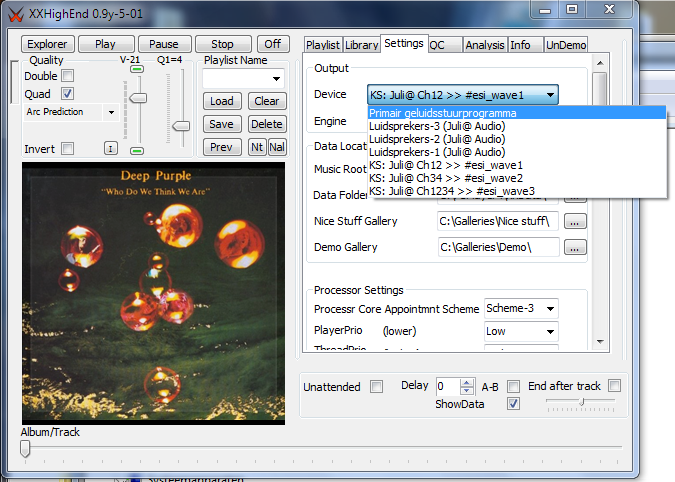Select KS: Juli@ Ch12 >> #esi_wave1 list entry

tap(517, 165)
